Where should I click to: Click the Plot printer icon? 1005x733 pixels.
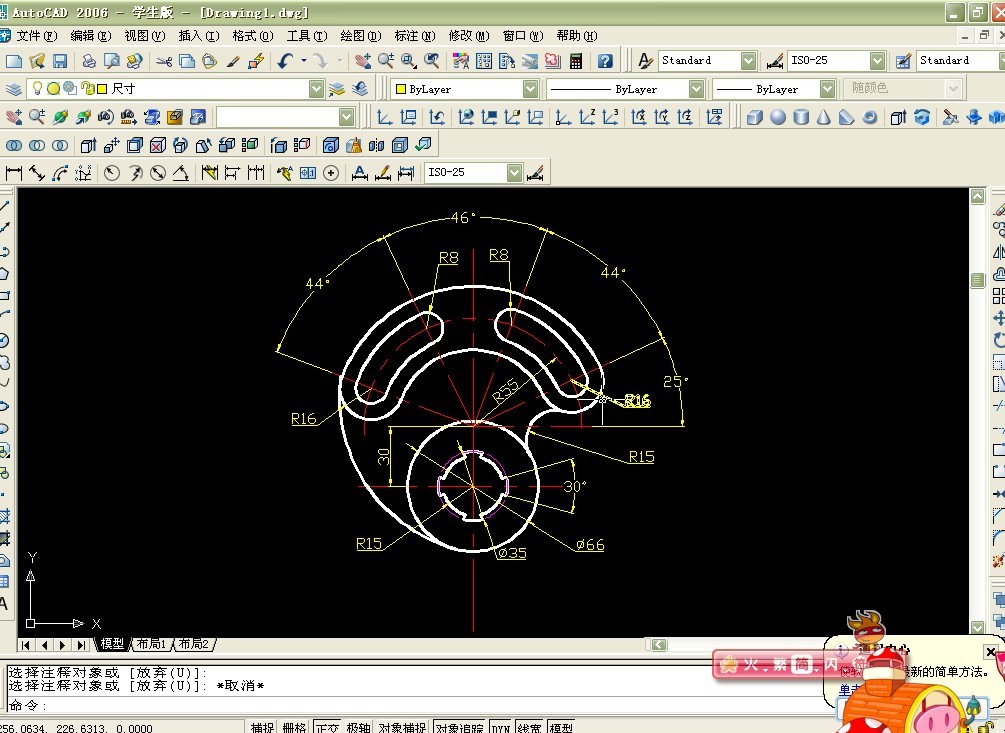coord(88,61)
